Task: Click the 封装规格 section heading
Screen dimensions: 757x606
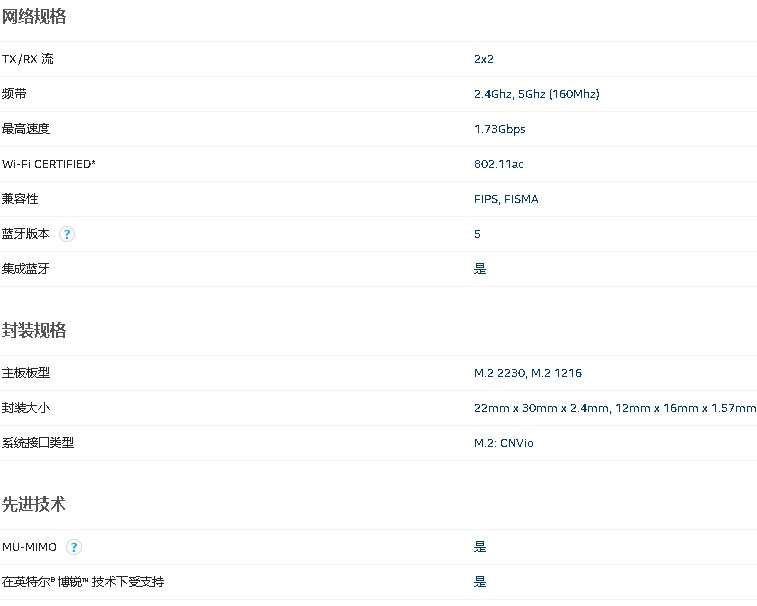Action: pyautogui.click(x=34, y=330)
